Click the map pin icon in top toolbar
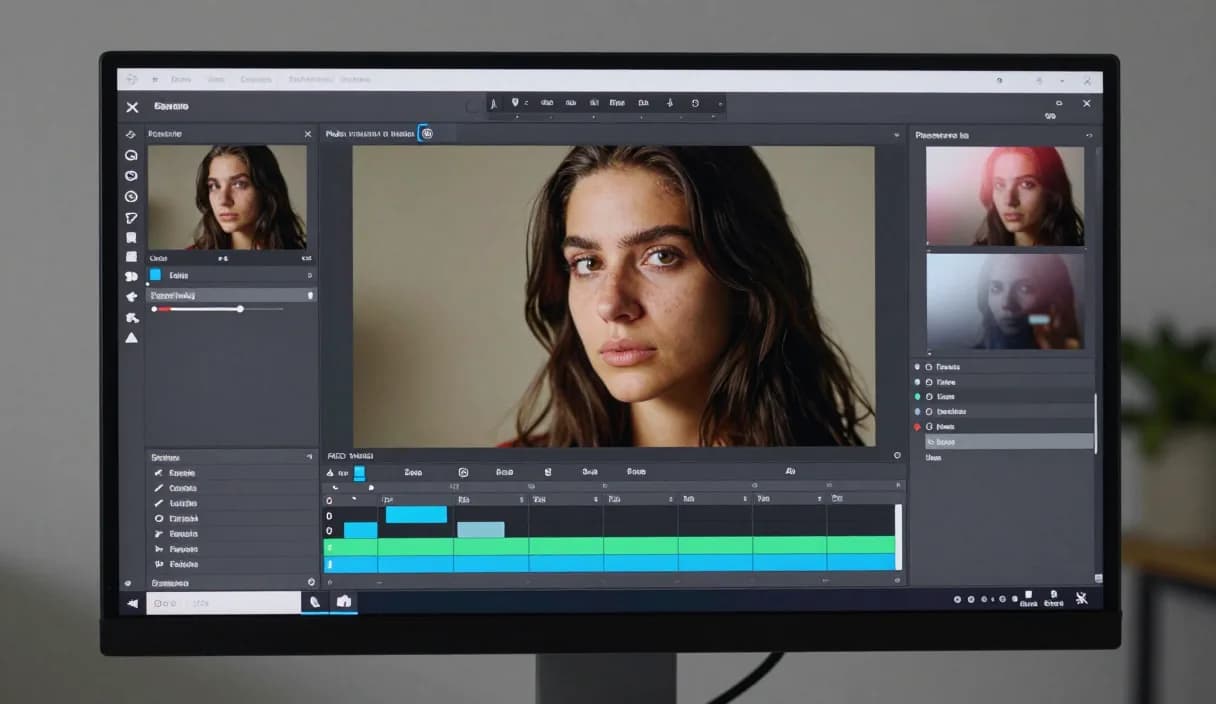 pos(515,102)
